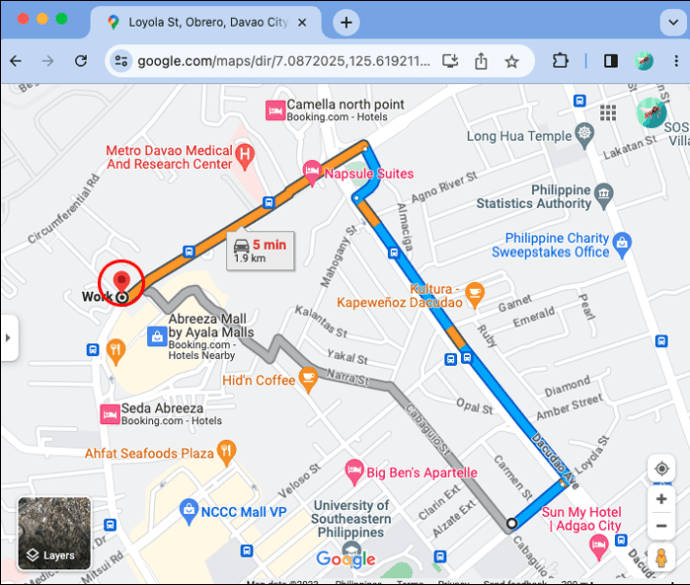The image size is (690, 585).
Task: Open the Extensions puzzle icon
Action: (x=560, y=61)
